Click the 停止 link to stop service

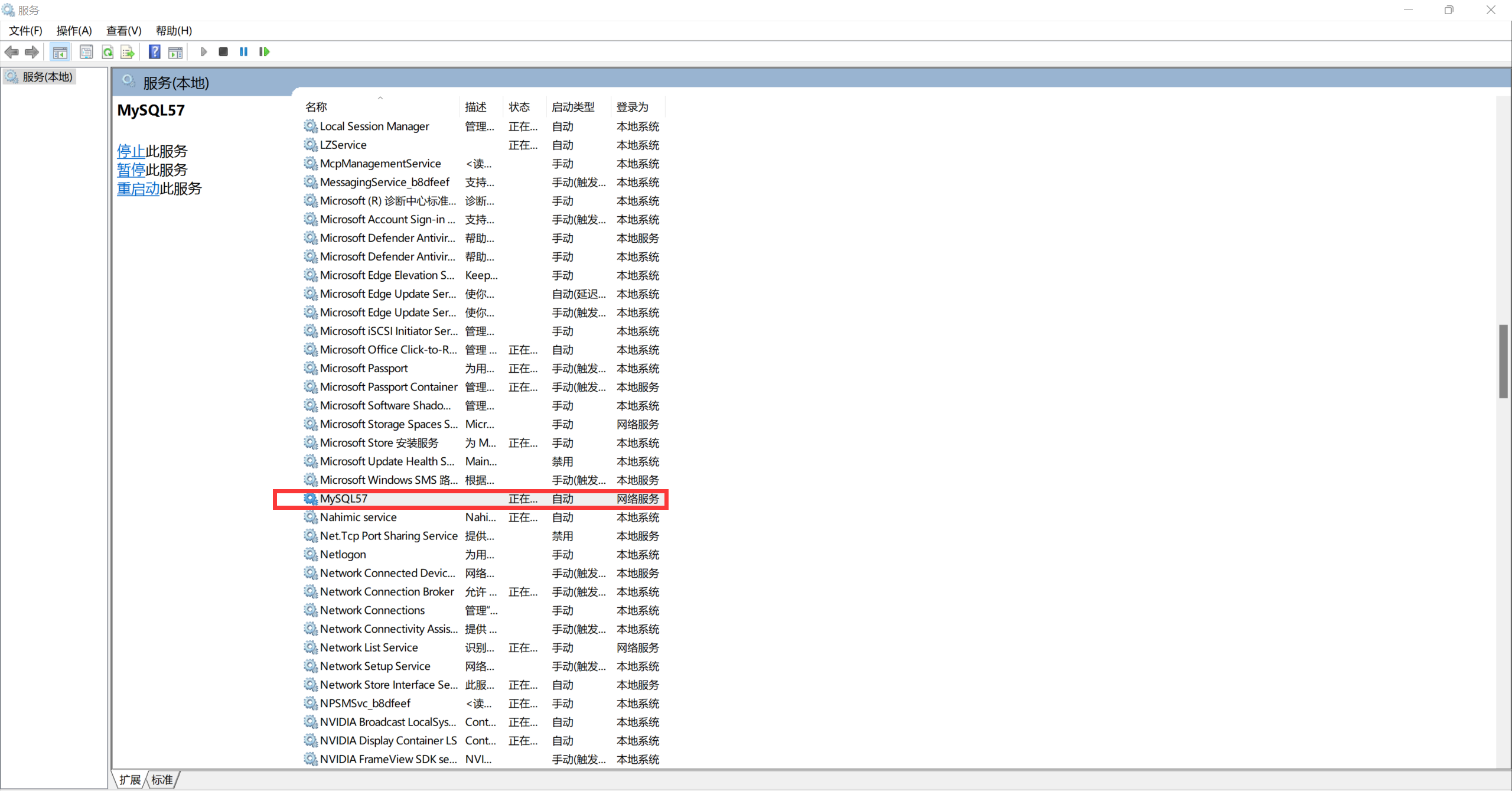click(x=131, y=151)
